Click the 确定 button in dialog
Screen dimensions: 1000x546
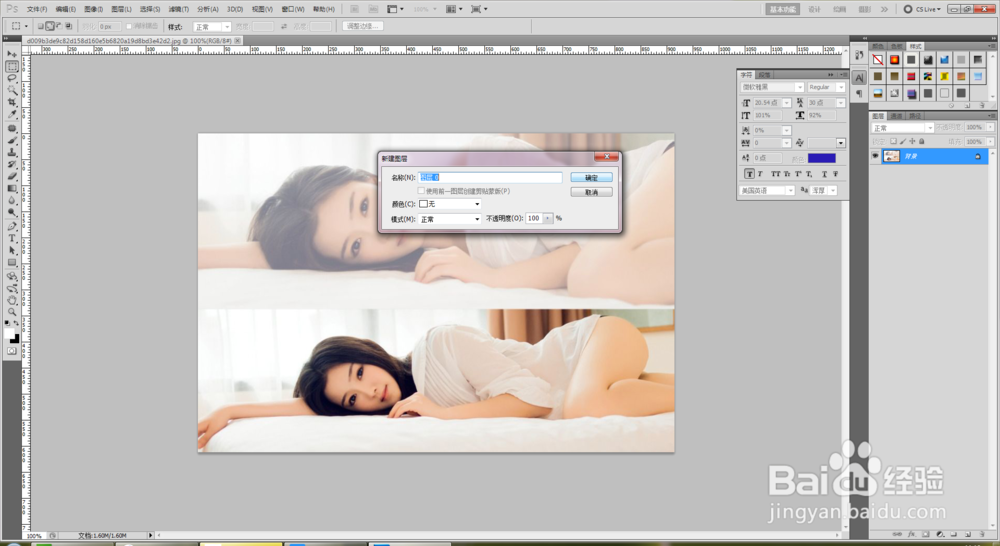point(591,177)
